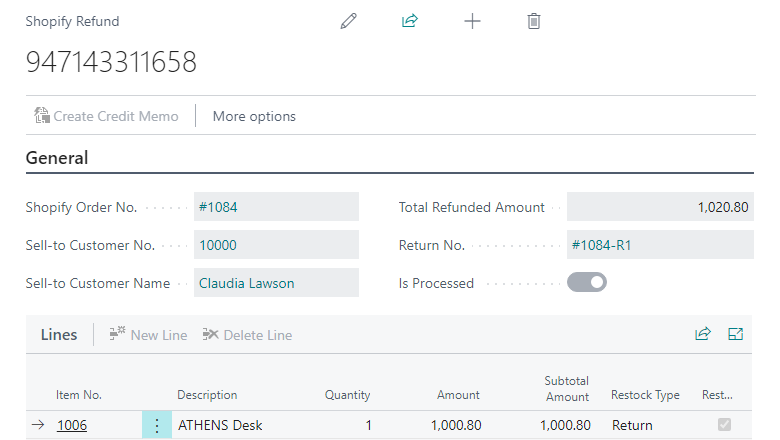The width and height of the screenshot is (780, 440).
Task: Click the Amount cell 1,000.80
Action: tap(456, 426)
